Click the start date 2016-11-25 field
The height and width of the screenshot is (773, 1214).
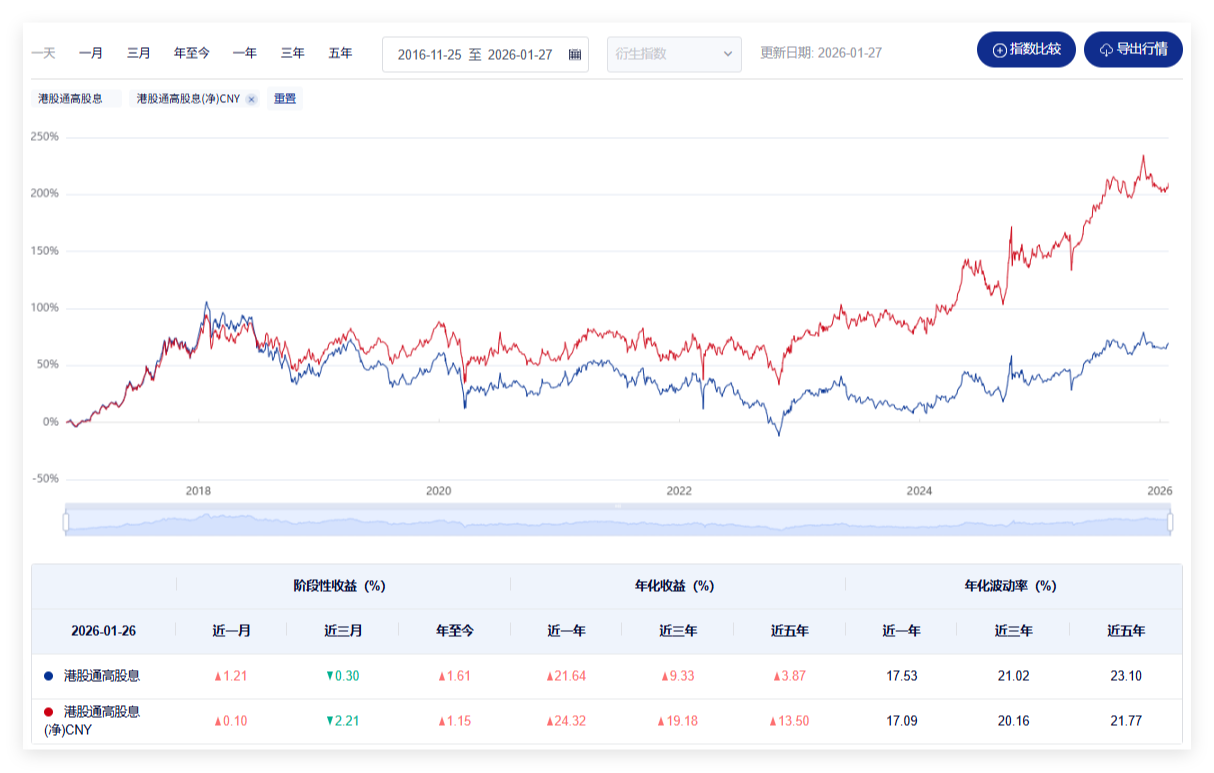(429, 55)
